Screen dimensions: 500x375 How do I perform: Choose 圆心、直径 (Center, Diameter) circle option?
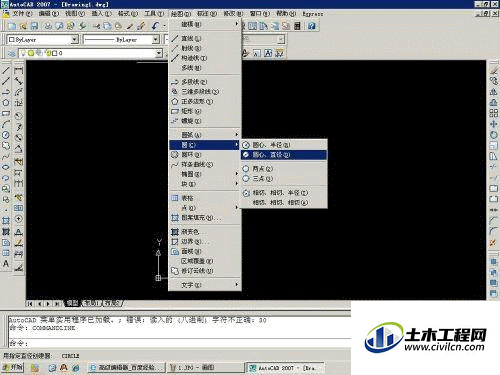tap(284, 155)
